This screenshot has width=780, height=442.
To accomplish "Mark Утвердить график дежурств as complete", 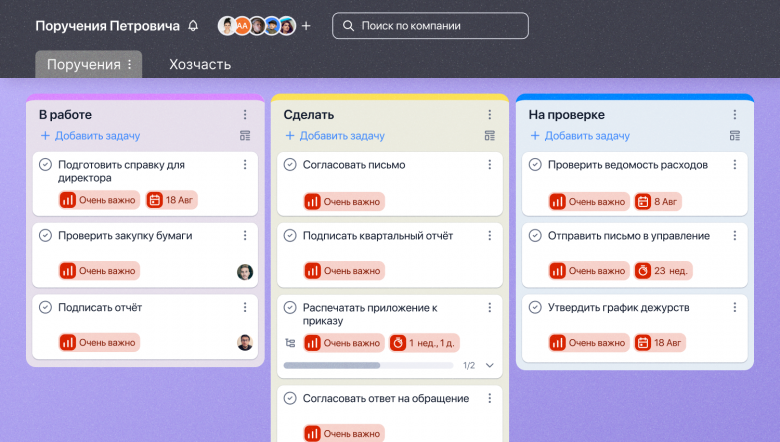I will click(535, 307).
